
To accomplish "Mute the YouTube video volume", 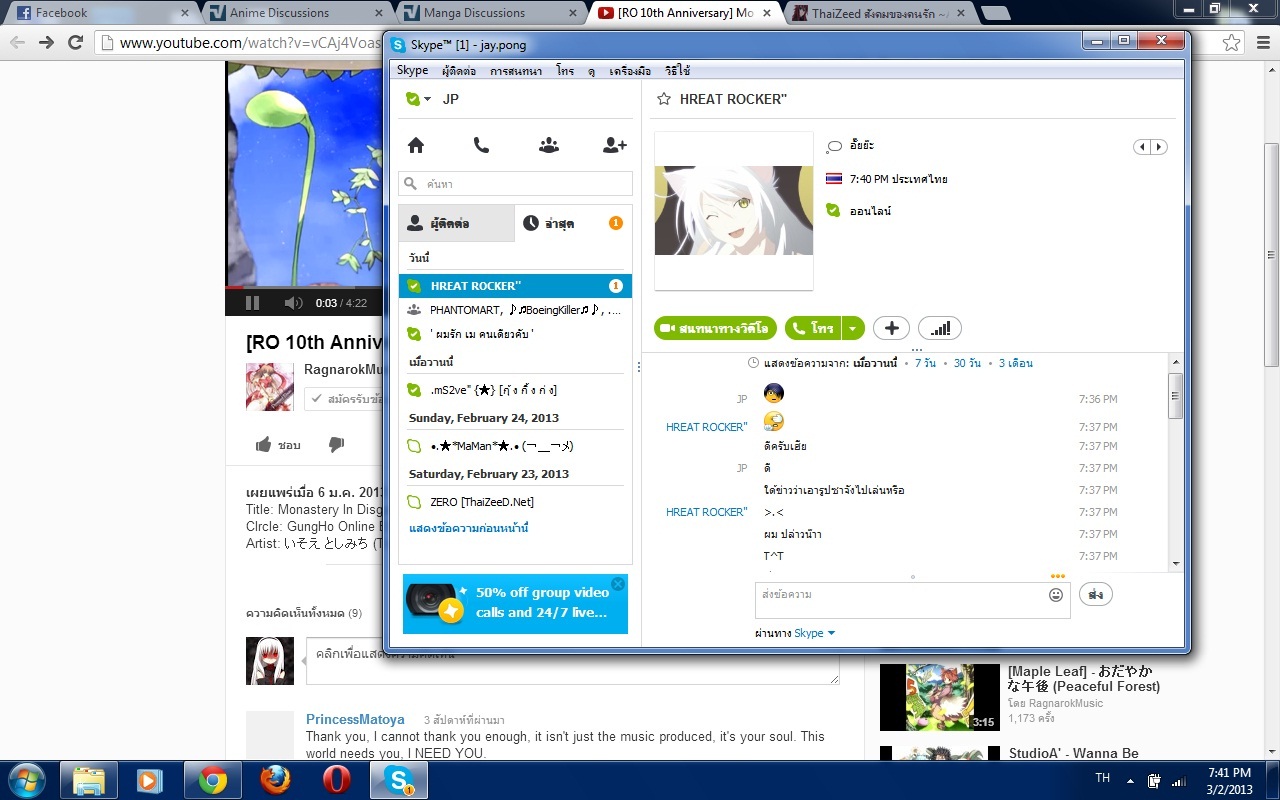I will tap(293, 303).
